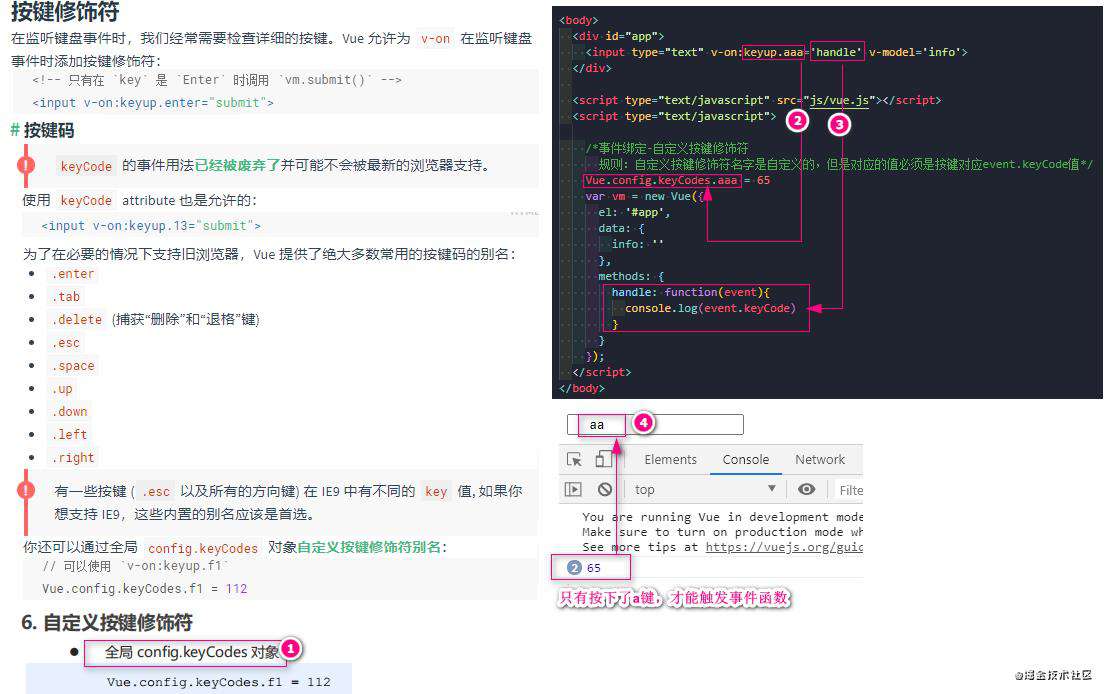Viewport: 1107px width, 694px height.
Task: Activate the DevTools inspect element cursor icon
Action: click(575, 460)
